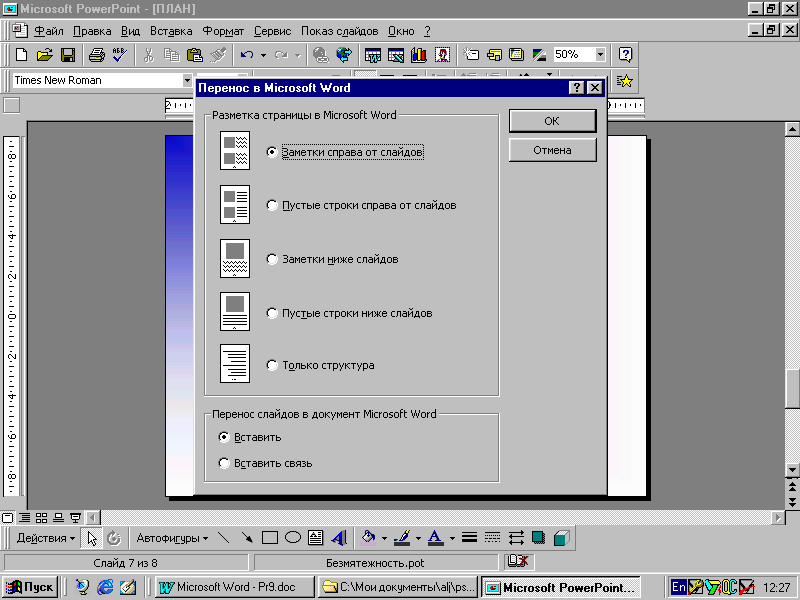Open the 50% zoom dropdown

coord(600,55)
